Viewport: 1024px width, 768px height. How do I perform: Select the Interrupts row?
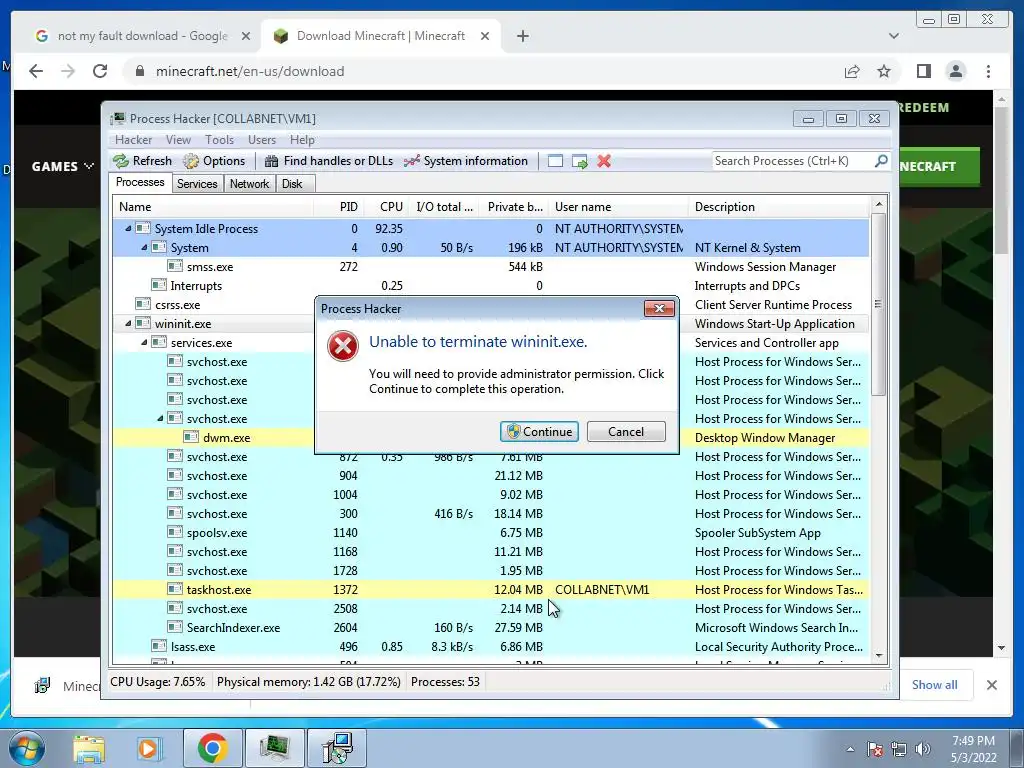pos(491,285)
